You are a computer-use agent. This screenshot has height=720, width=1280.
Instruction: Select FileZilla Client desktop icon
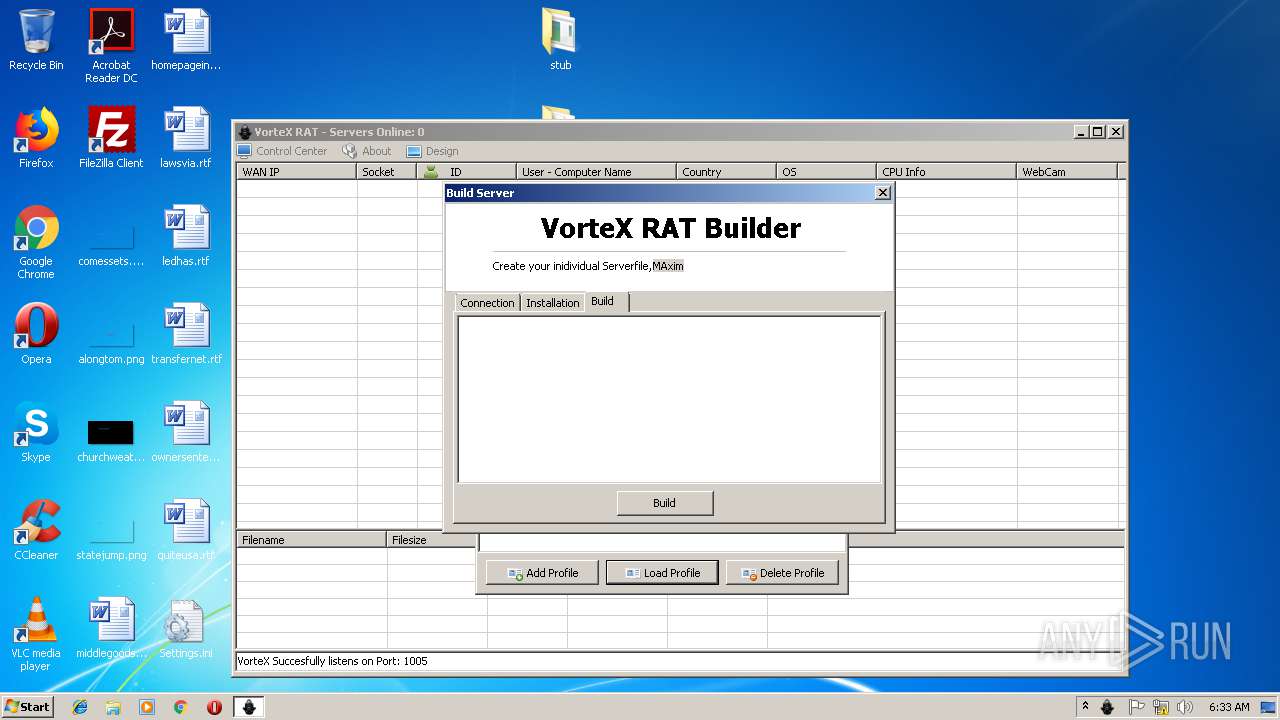[x=111, y=138]
